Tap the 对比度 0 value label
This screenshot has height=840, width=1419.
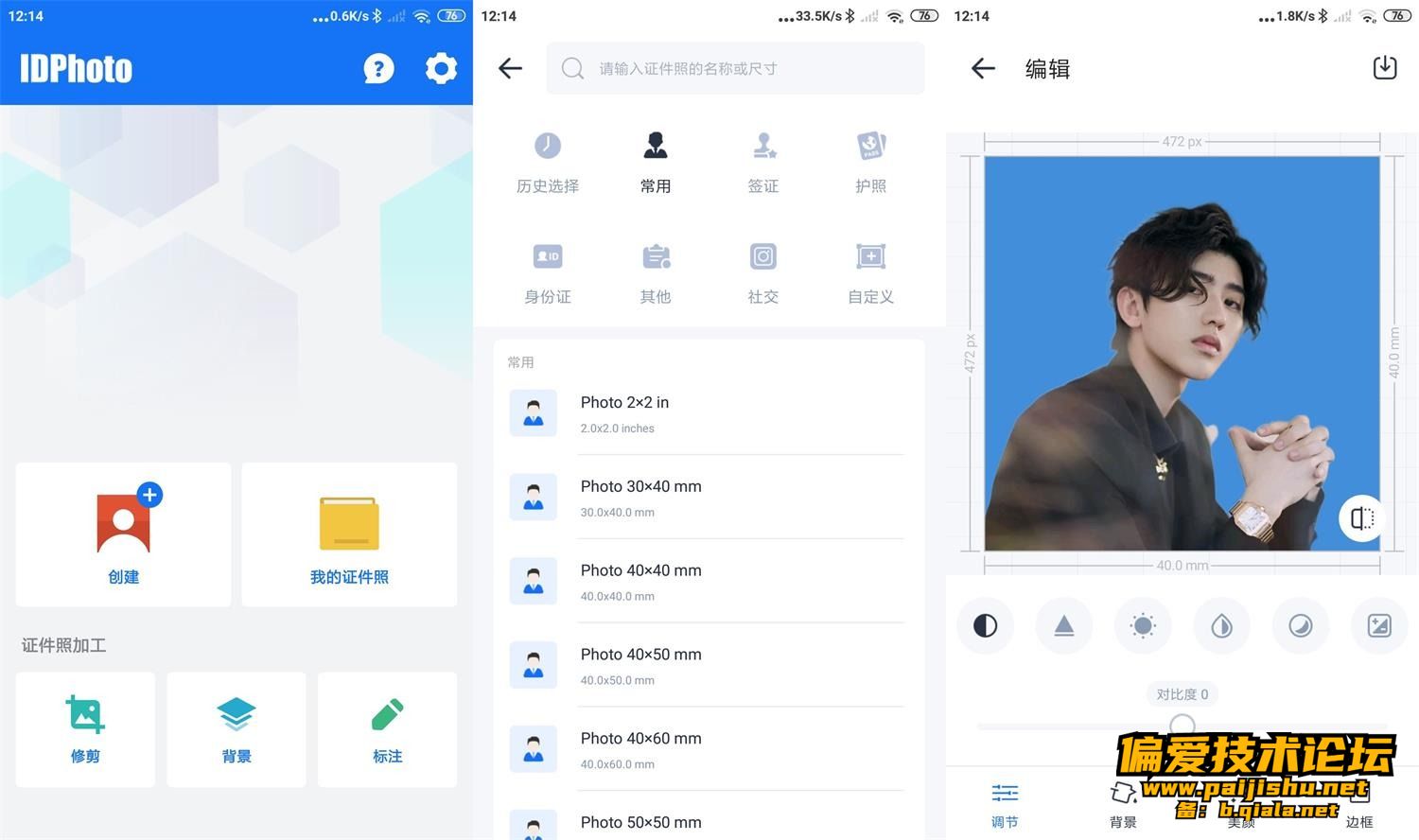pyautogui.click(x=1182, y=694)
